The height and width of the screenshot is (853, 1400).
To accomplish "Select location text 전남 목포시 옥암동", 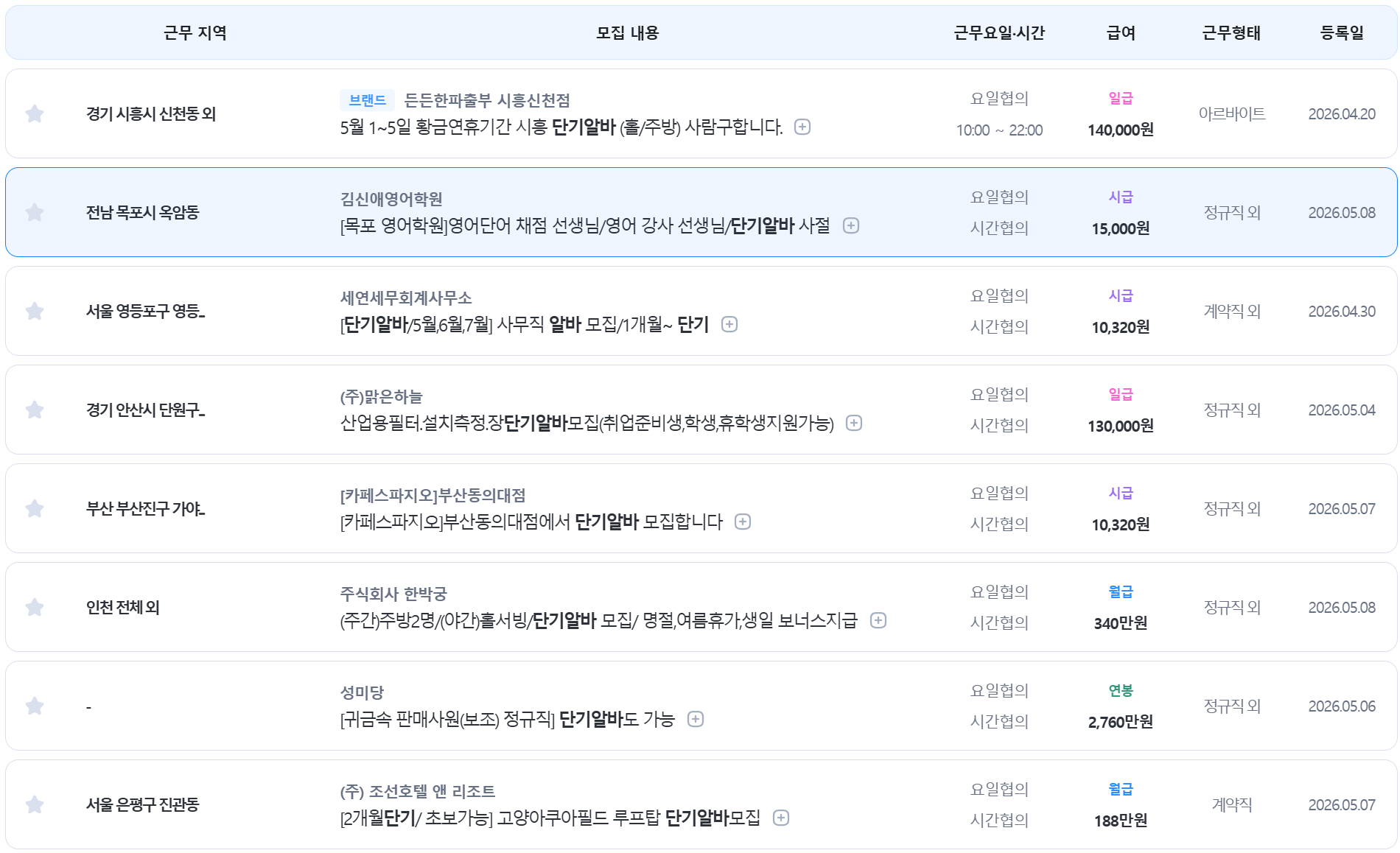I will pyautogui.click(x=143, y=212).
